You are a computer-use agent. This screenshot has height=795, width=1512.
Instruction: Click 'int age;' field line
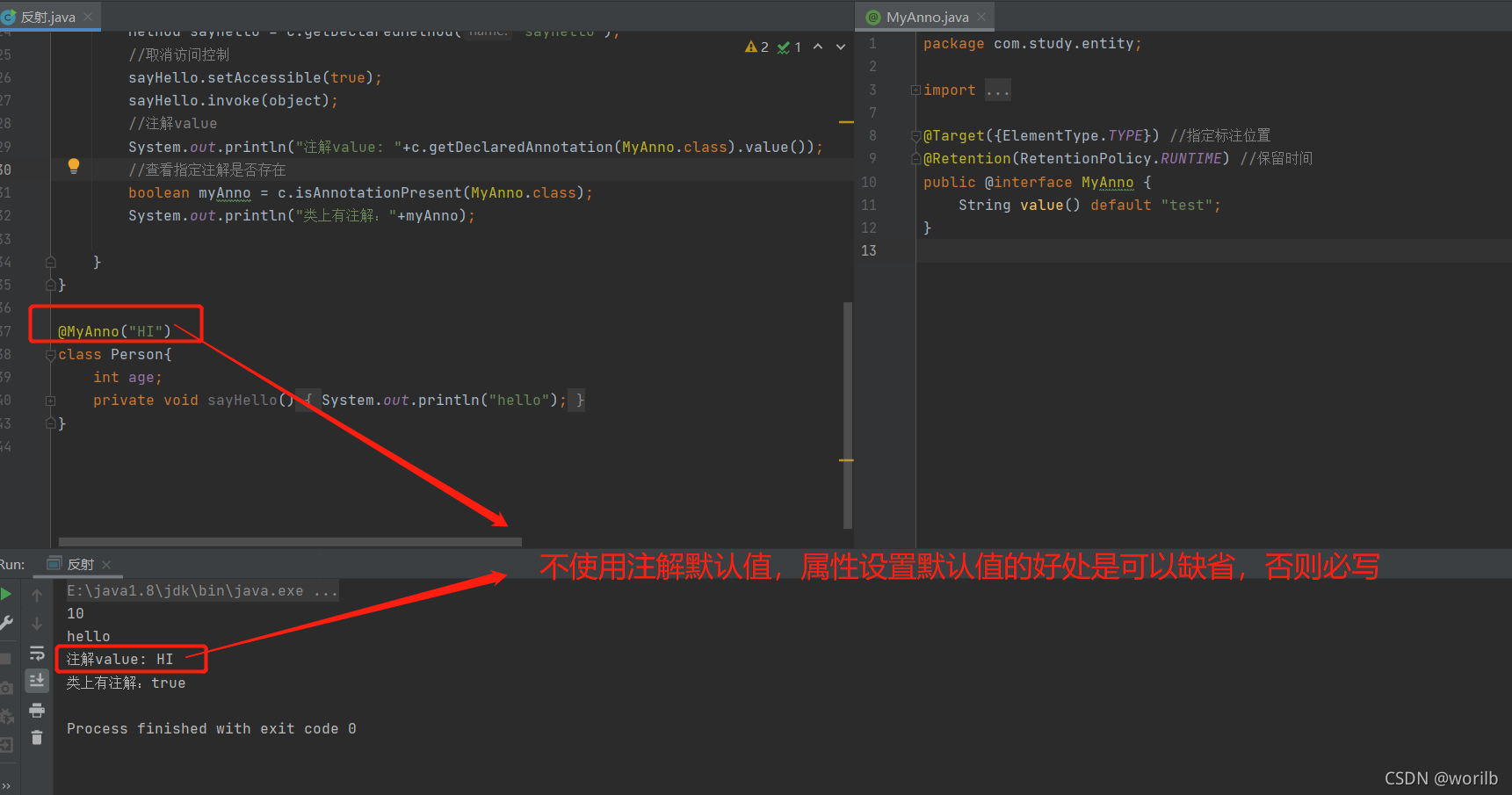127,377
